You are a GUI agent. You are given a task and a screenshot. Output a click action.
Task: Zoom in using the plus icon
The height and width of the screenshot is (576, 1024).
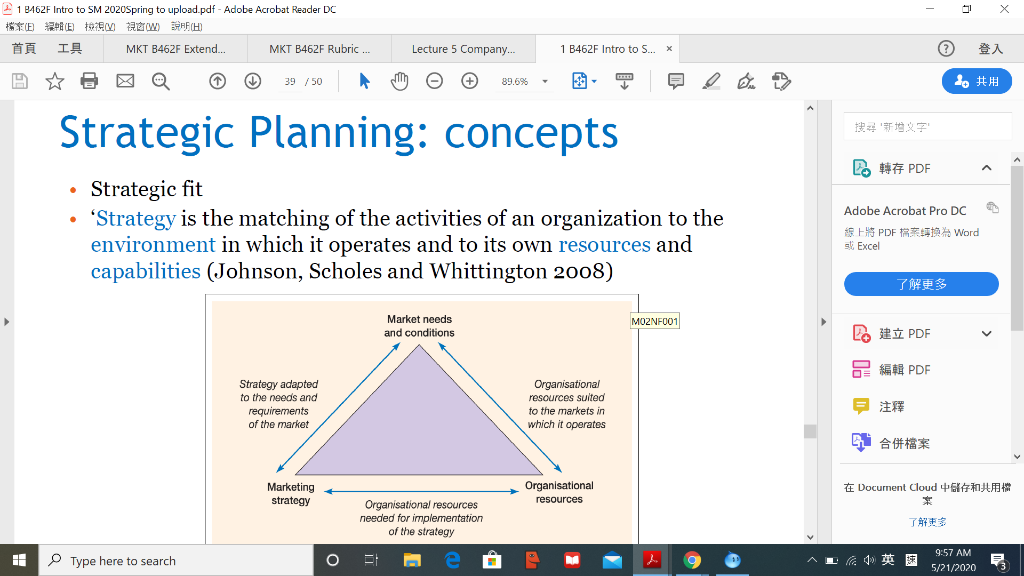469,81
